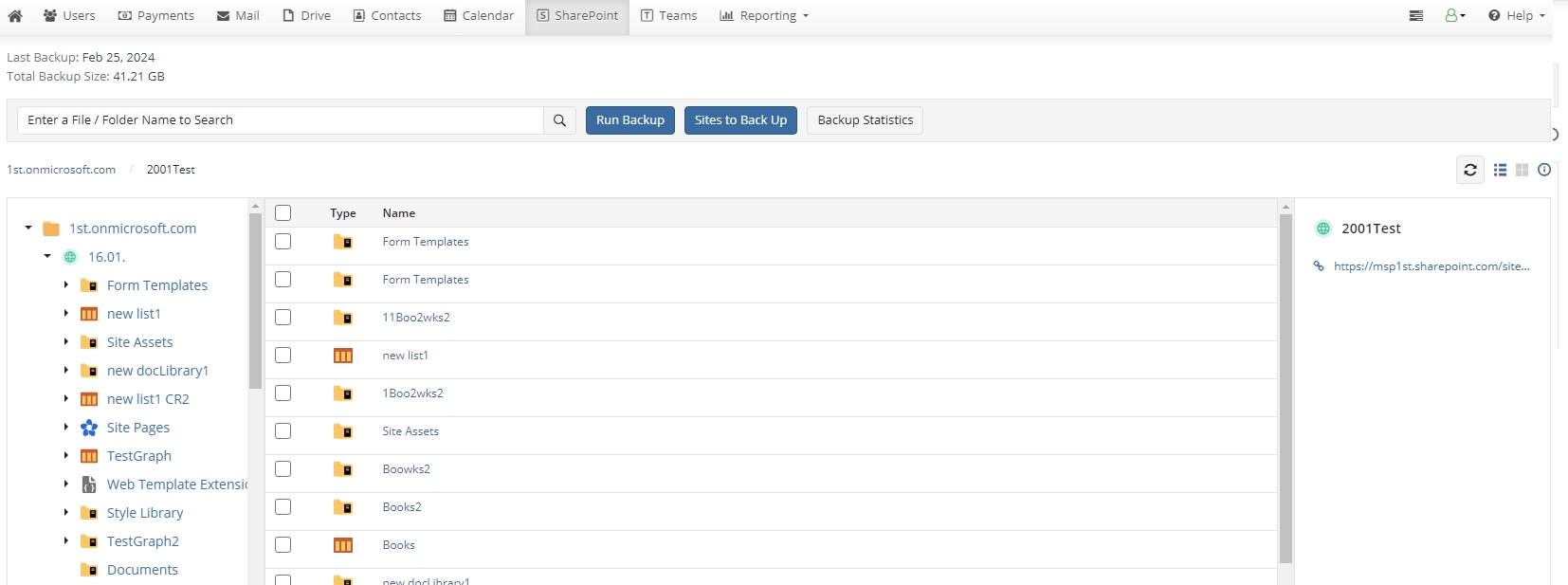Screen dimensions: 1568x585
Task: Click the refresh icon button
Action: point(1469,170)
